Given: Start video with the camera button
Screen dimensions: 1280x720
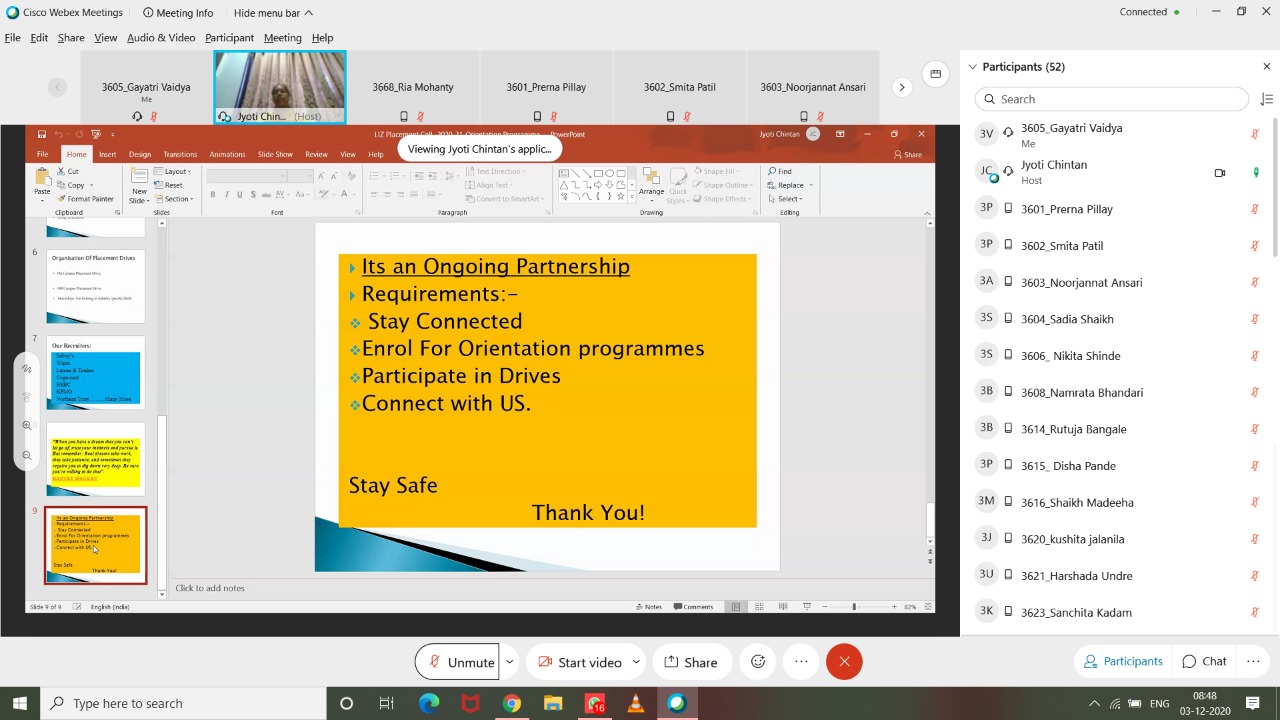Looking at the screenshot, I should [x=579, y=662].
